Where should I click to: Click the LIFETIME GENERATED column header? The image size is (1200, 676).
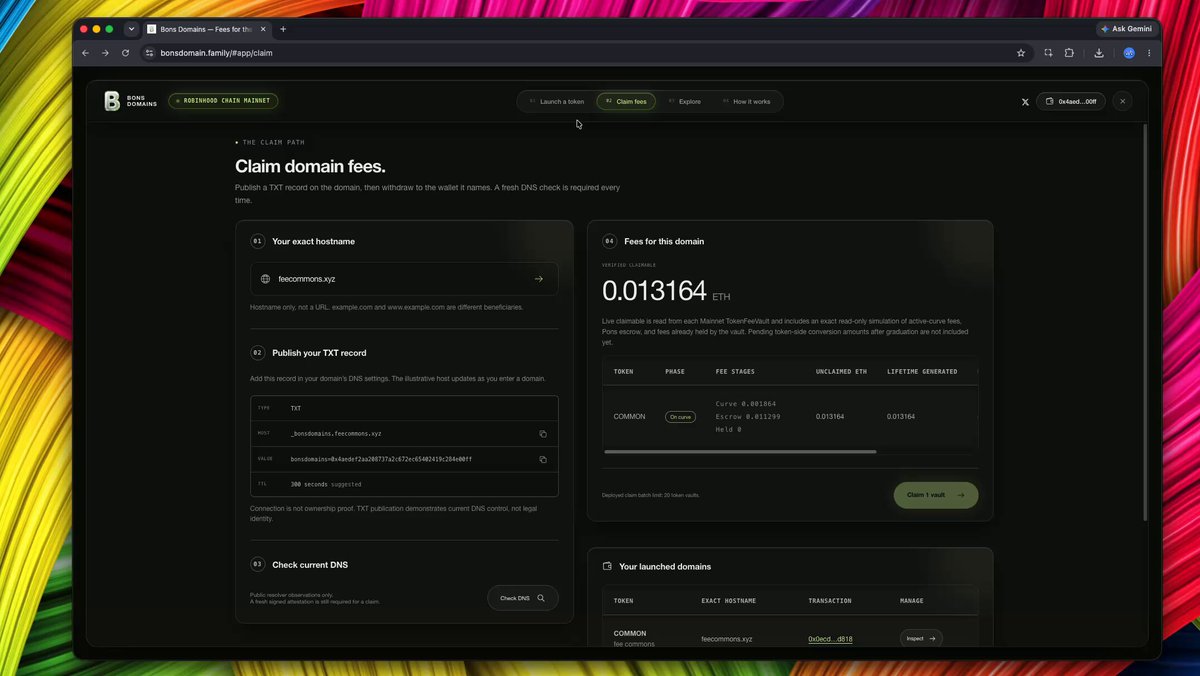click(x=922, y=371)
